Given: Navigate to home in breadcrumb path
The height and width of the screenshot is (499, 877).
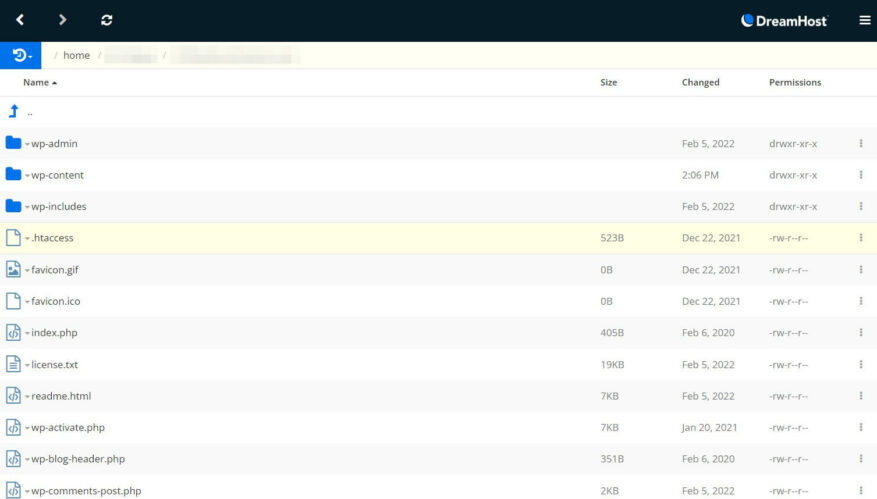Looking at the screenshot, I should pyautogui.click(x=76, y=56).
